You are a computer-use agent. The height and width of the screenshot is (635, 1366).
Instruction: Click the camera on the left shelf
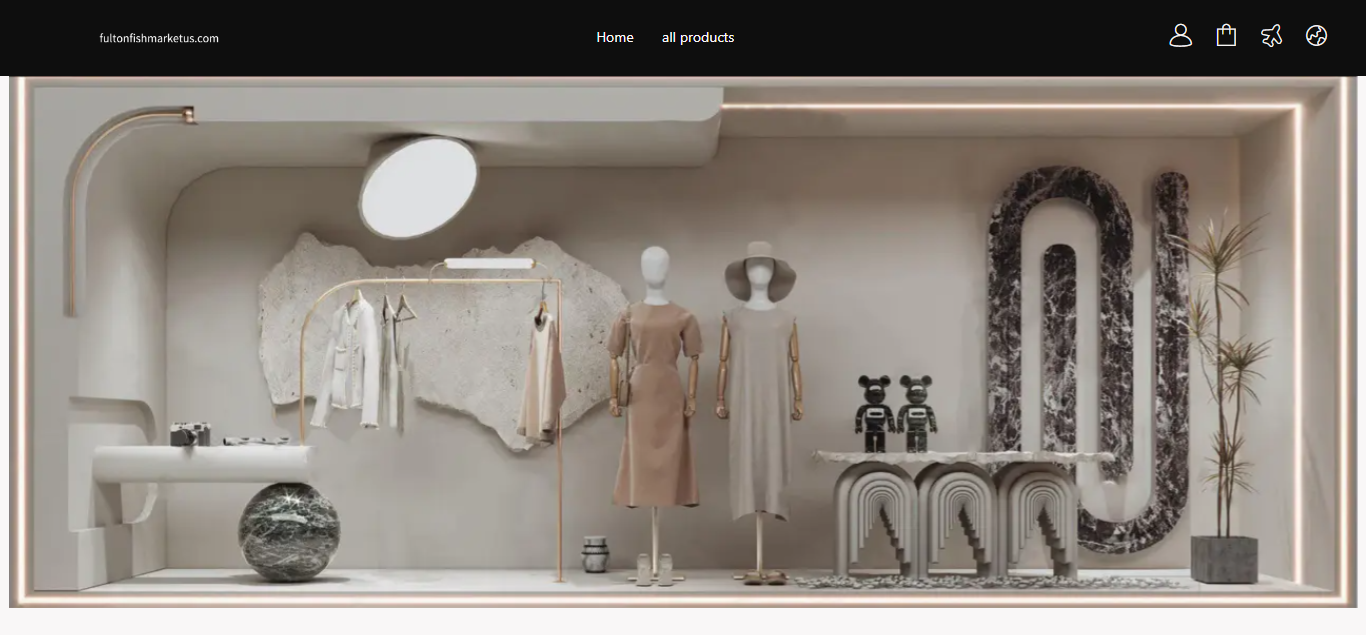(190, 434)
